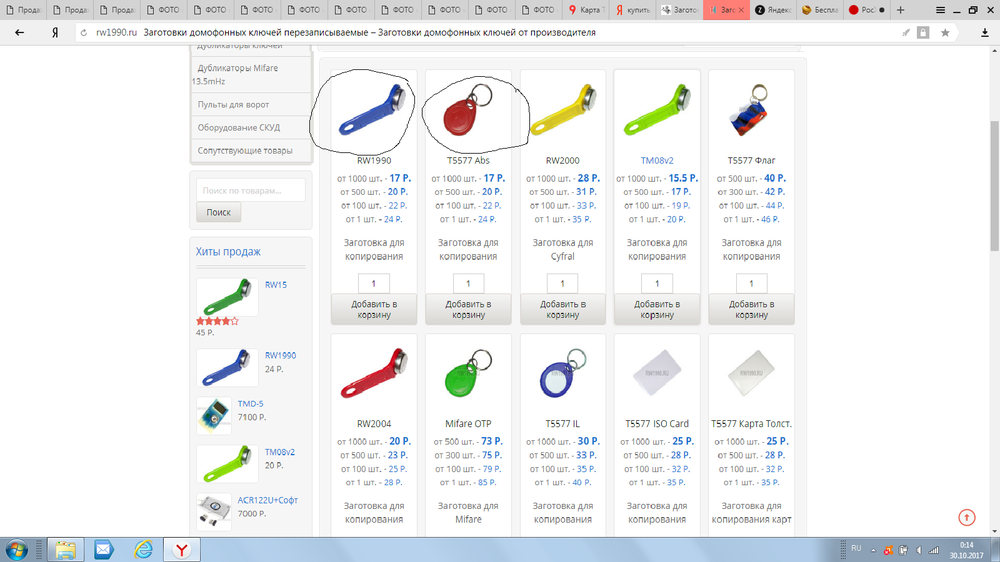Open the TM08v2 product link in grid
The image size is (1000, 562).
(x=657, y=160)
